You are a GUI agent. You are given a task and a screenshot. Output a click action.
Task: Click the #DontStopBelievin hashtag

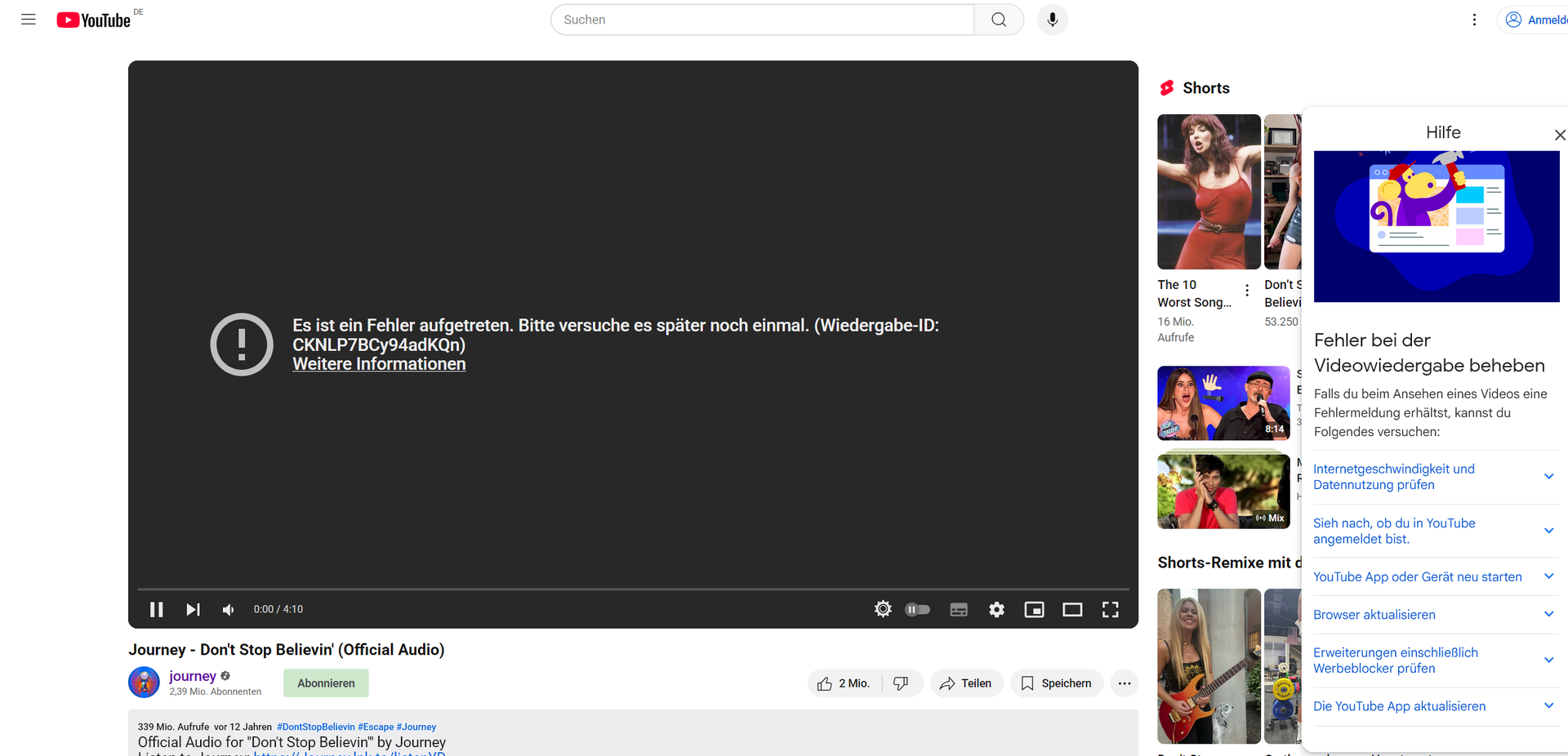tap(316, 727)
